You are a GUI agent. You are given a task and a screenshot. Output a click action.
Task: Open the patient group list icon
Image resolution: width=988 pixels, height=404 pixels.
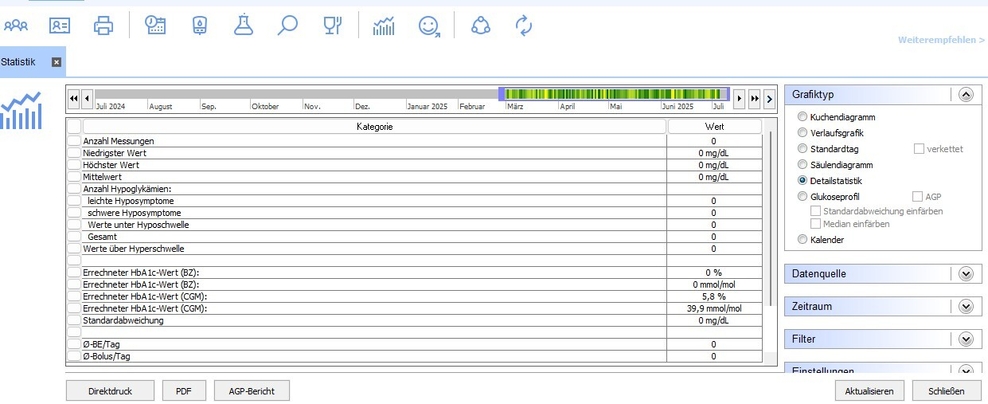[16, 26]
